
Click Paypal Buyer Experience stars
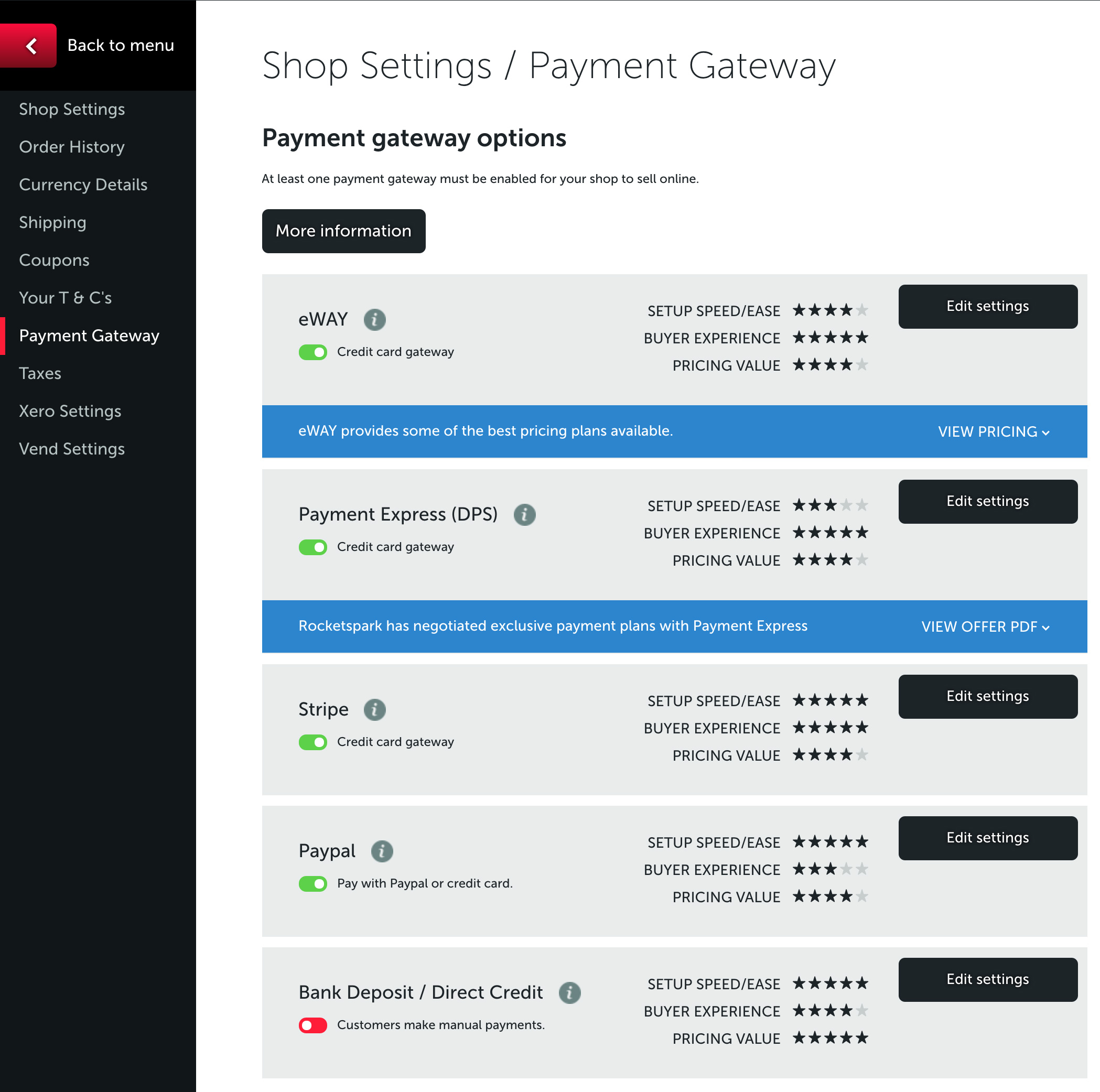(831, 869)
